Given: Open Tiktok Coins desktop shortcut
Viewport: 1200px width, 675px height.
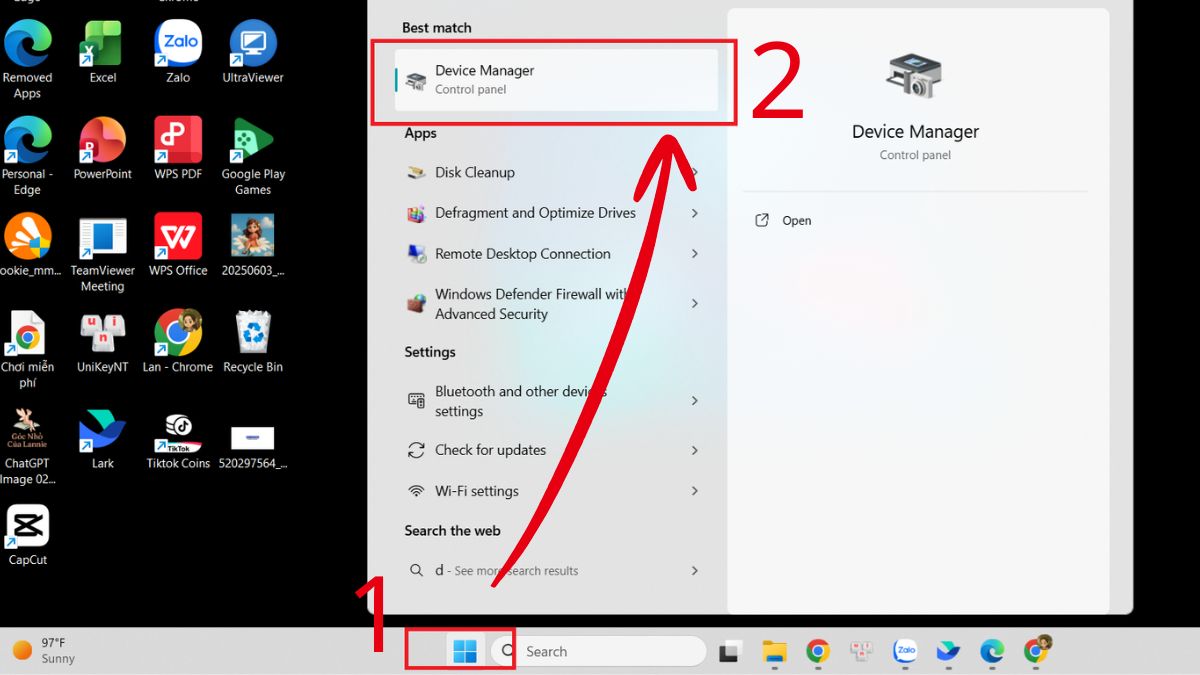Looking at the screenshot, I should click(x=178, y=438).
